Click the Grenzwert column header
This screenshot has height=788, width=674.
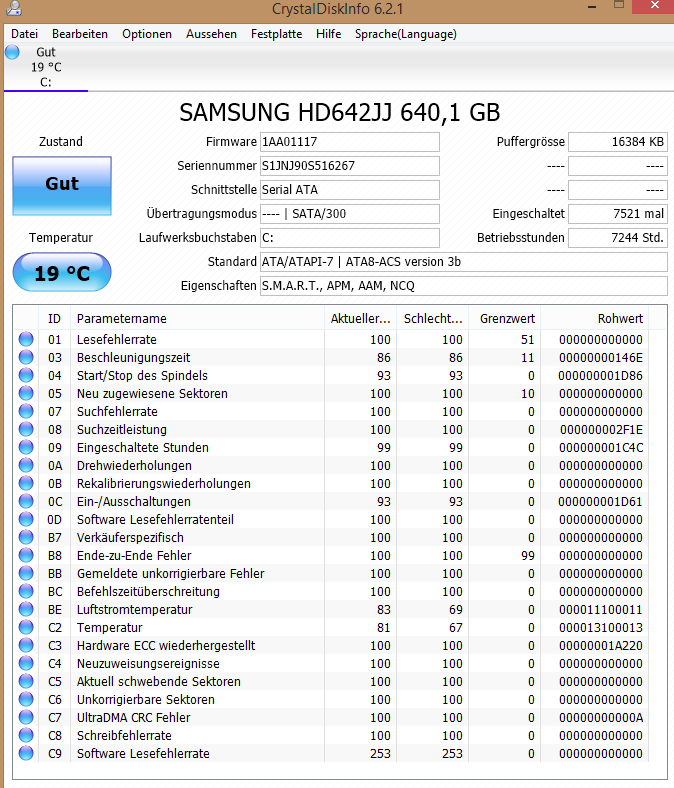[505, 319]
